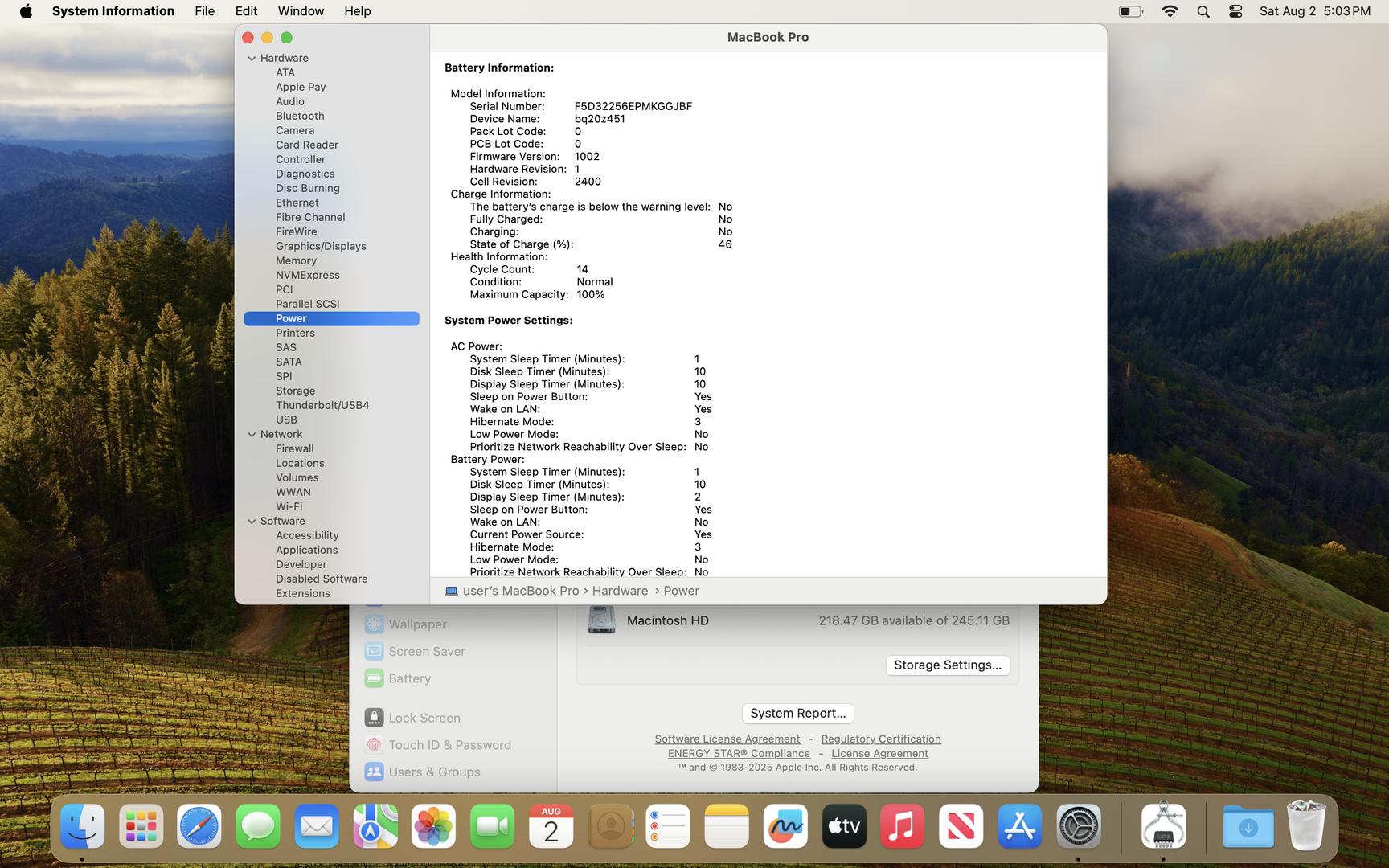
Task: Open the File menu
Action: click(205, 11)
